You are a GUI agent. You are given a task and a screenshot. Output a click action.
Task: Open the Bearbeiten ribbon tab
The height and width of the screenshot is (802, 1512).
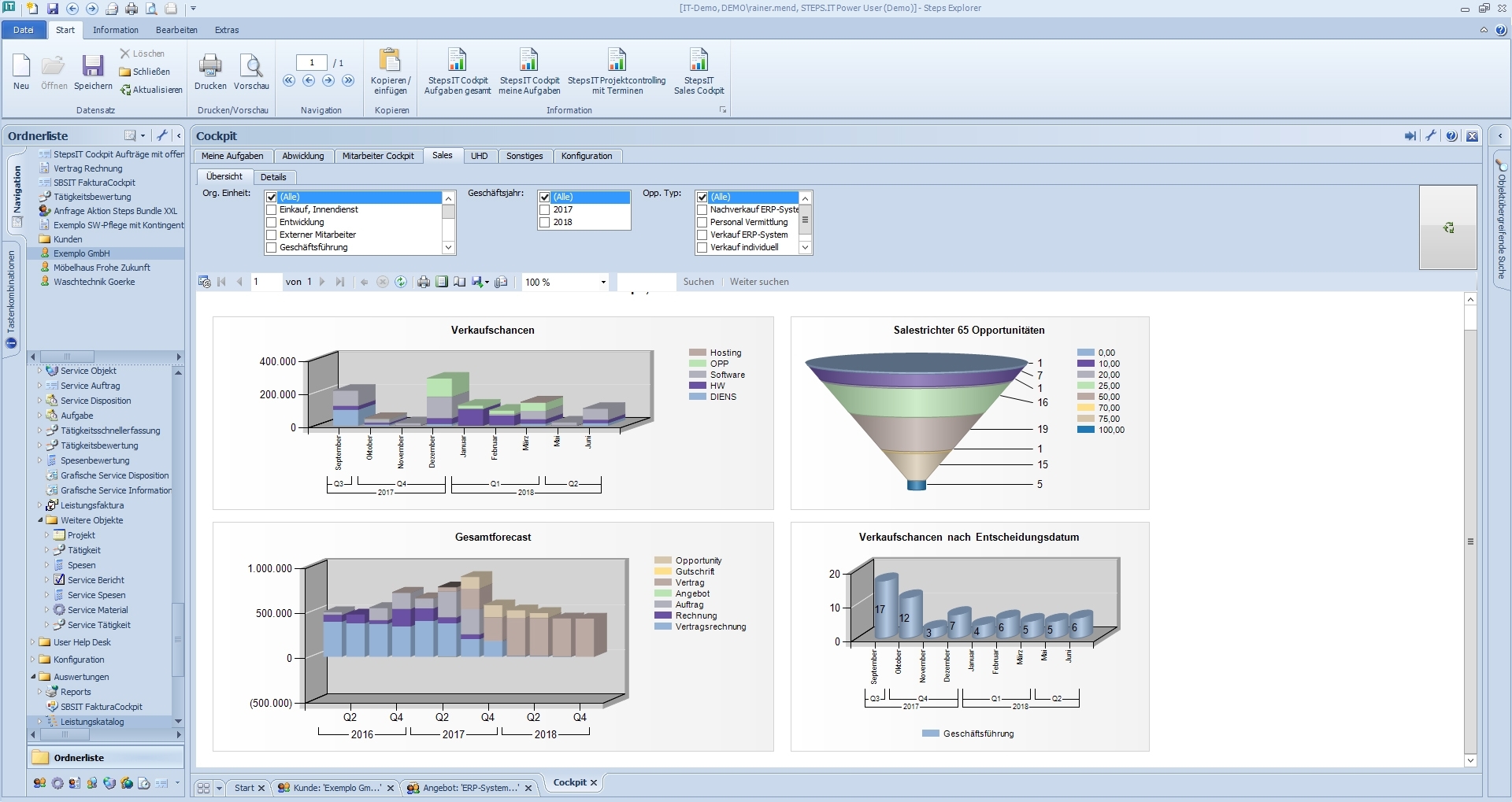176,30
